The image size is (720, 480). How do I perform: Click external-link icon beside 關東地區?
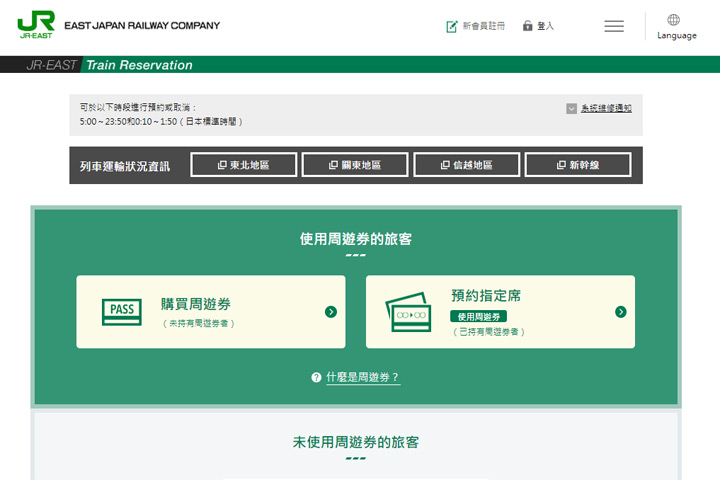[333, 165]
